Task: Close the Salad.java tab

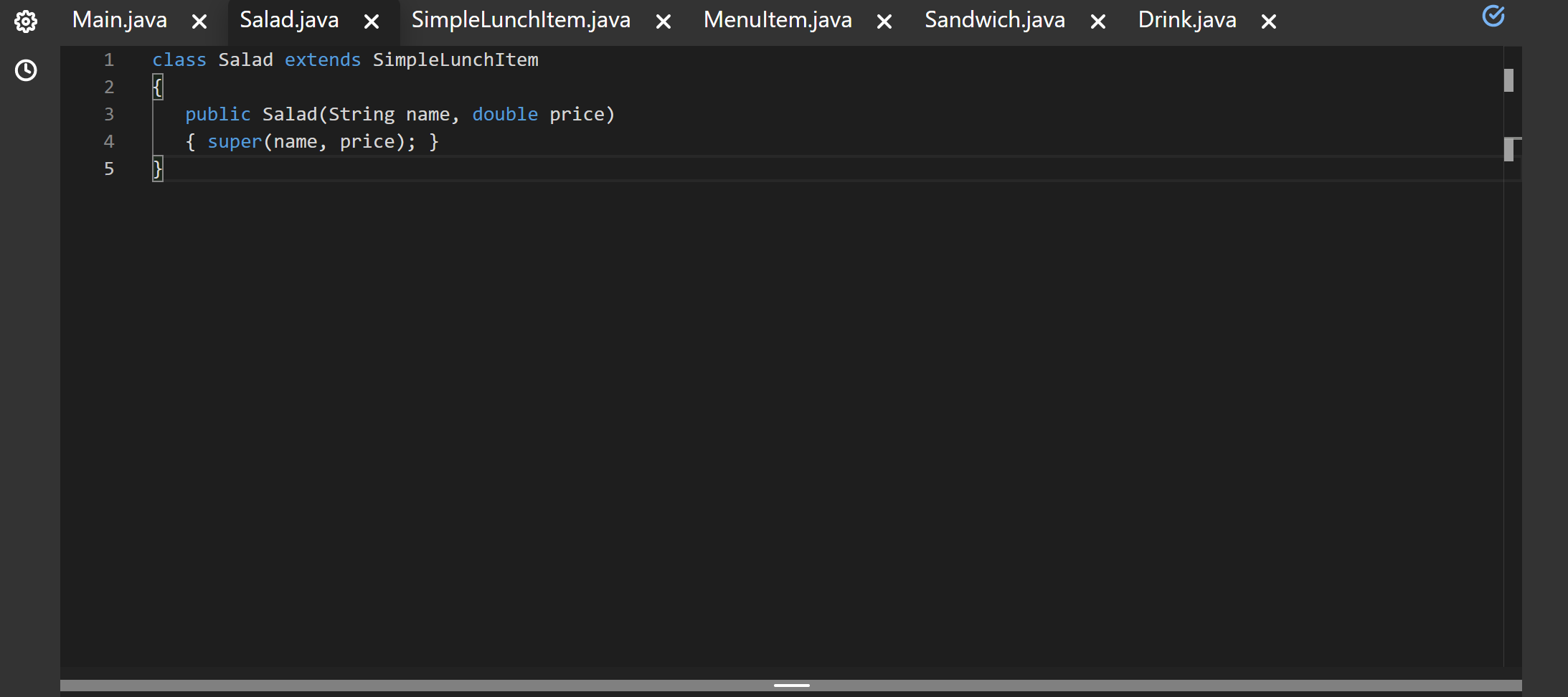Action: coord(372,22)
